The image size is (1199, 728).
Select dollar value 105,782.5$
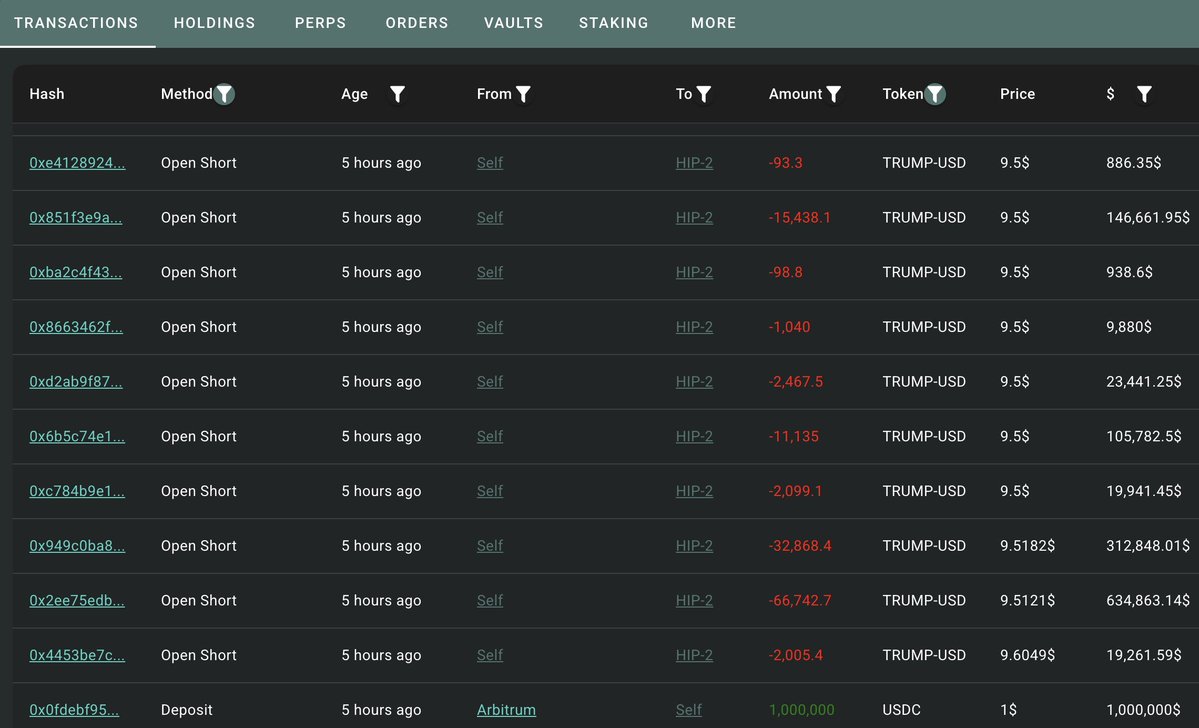[1145, 437]
